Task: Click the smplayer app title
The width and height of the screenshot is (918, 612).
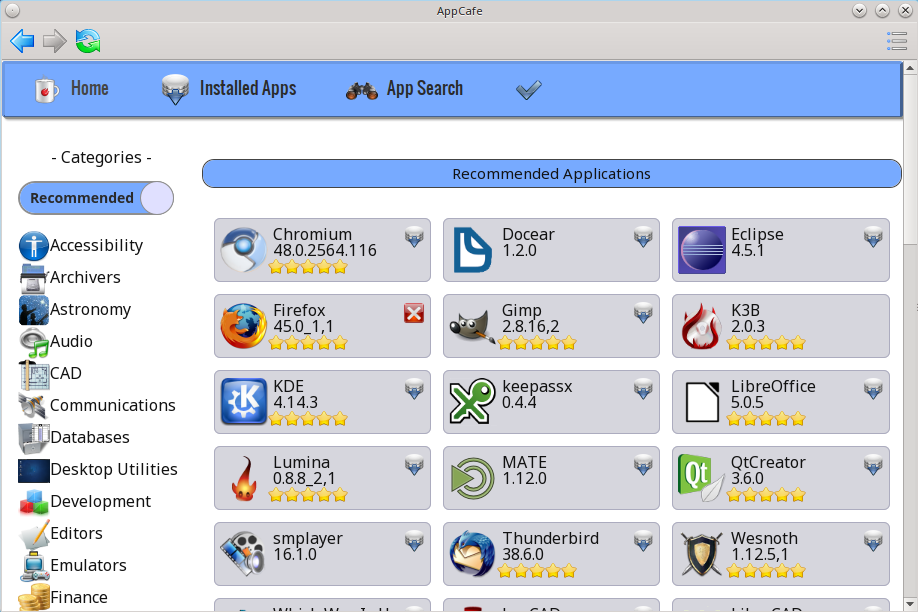Action: click(x=308, y=539)
